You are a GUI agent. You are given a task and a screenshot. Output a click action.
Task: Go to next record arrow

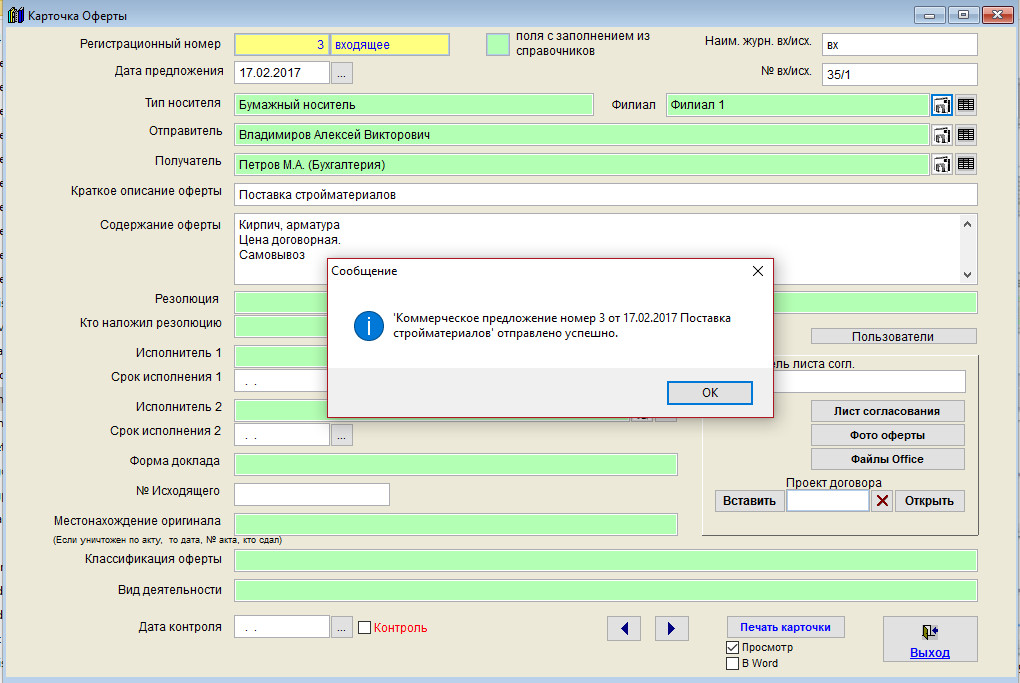coord(671,628)
